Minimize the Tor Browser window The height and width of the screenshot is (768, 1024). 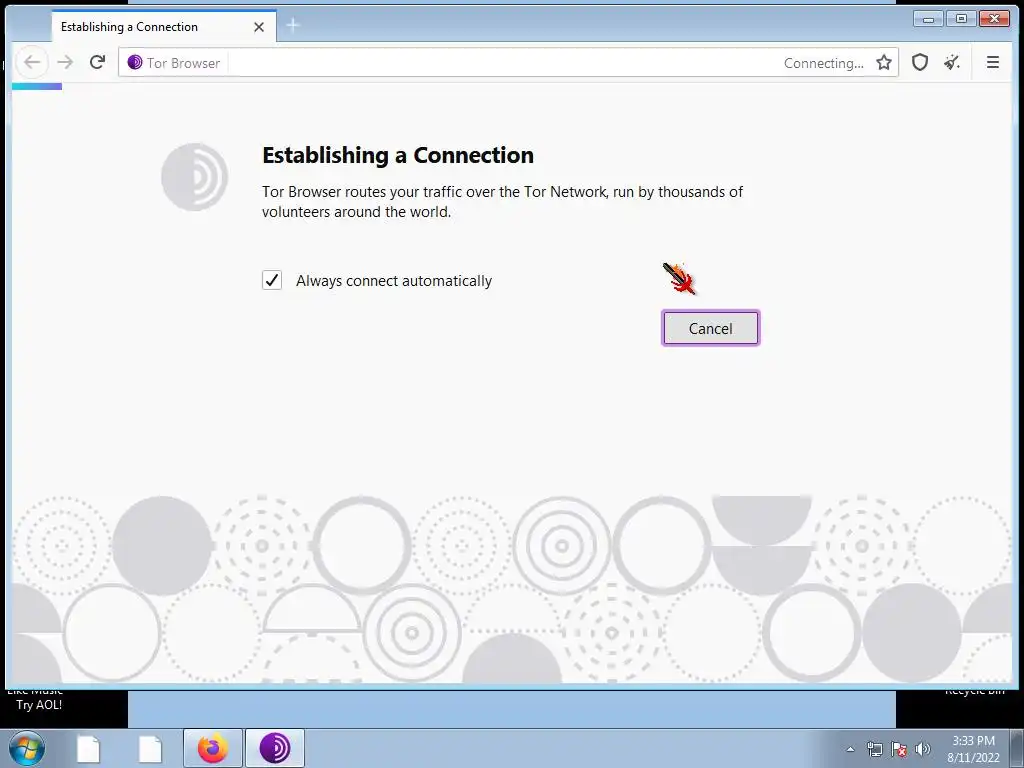[x=928, y=19]
